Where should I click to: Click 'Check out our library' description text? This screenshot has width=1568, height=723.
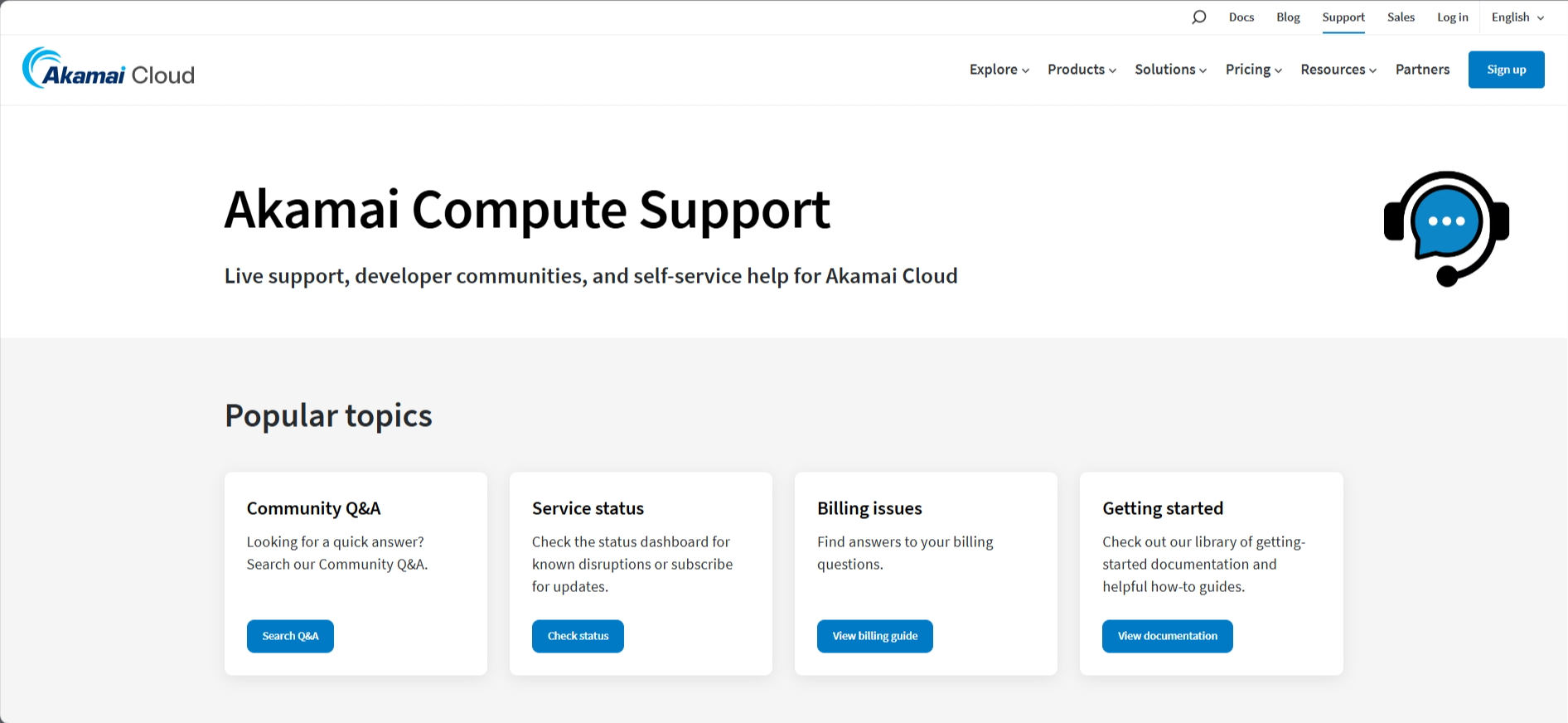coord(1203,564)
